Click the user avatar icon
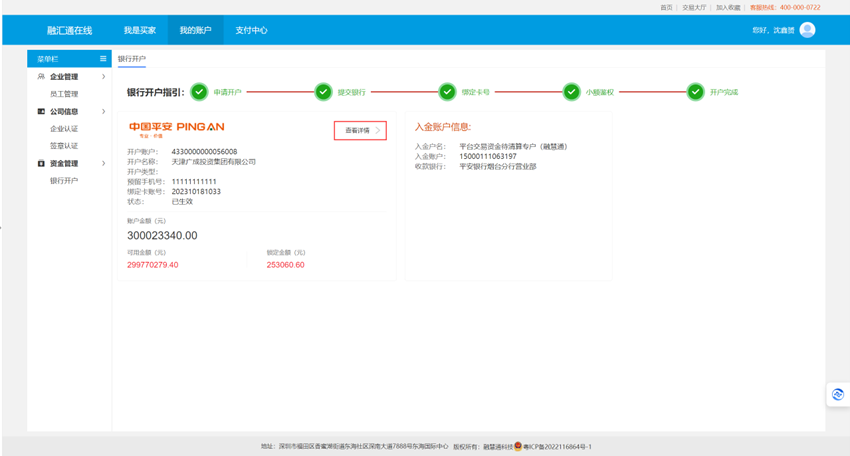850x456 pixels. pos(807,30)
